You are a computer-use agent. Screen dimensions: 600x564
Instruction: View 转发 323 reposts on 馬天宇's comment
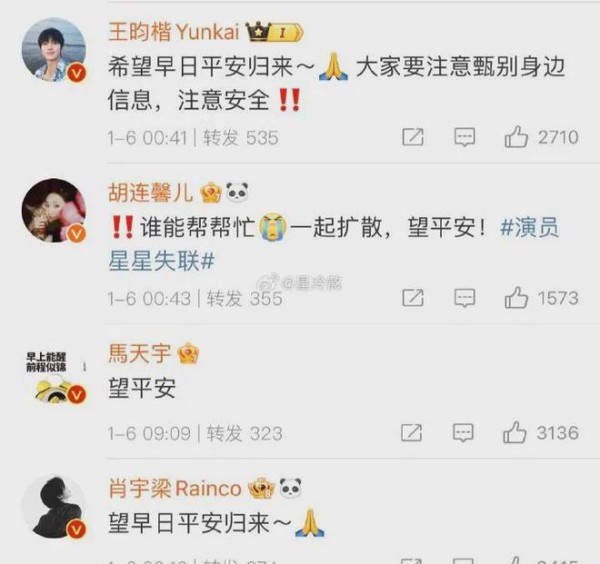(244, 434)
